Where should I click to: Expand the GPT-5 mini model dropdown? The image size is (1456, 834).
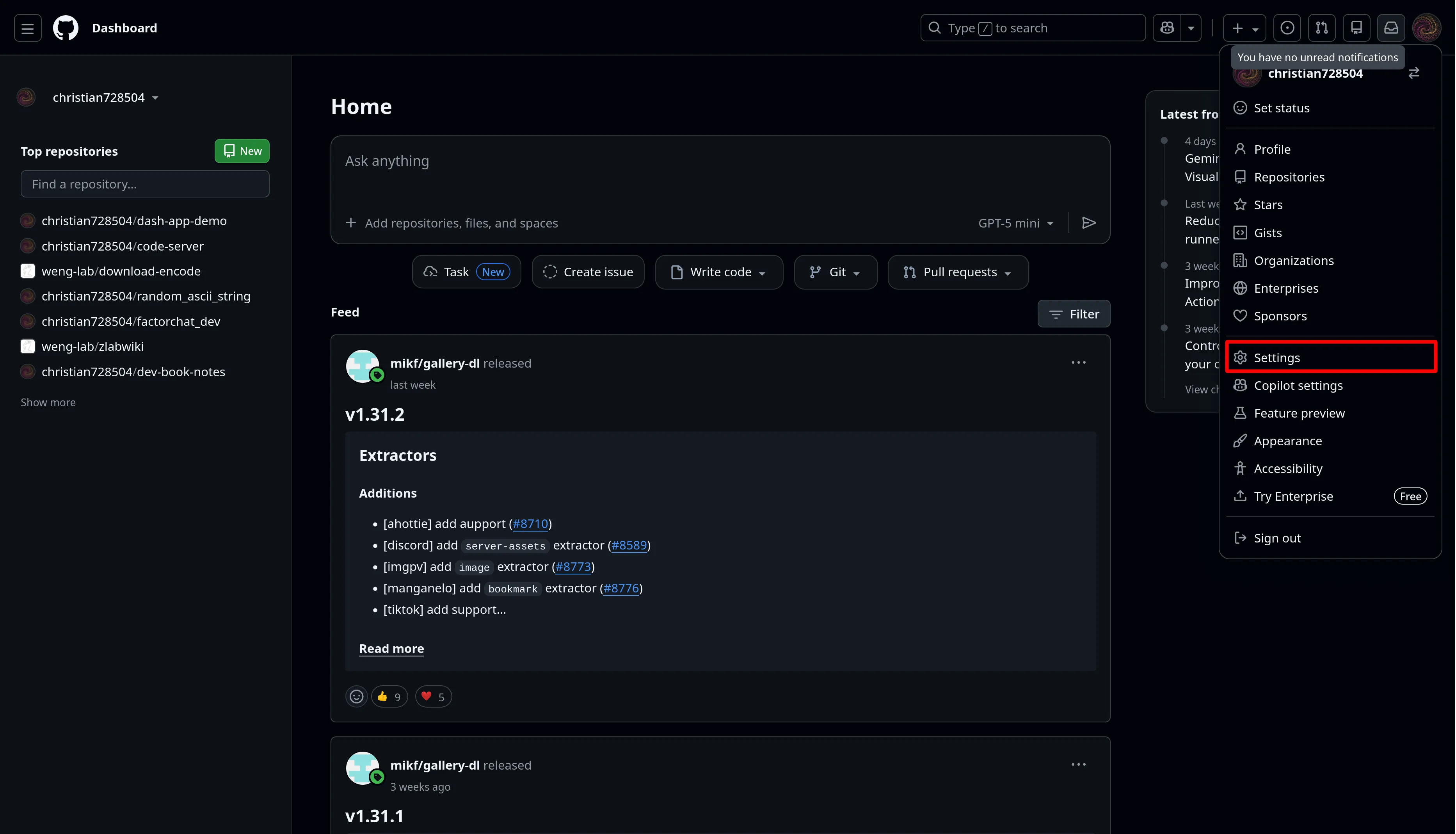pos(1015,223)
